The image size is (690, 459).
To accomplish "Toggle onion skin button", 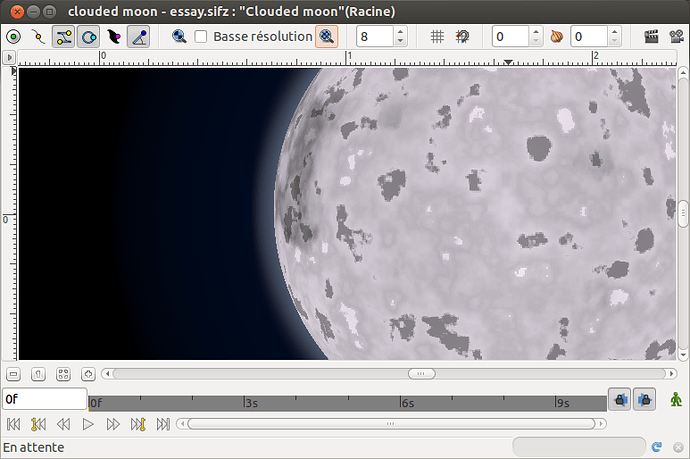I will [557, 37].
